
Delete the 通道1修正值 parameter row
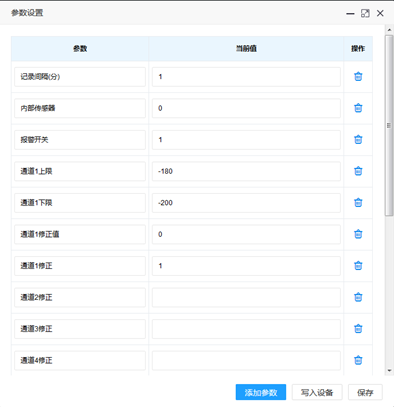point(358,234)
